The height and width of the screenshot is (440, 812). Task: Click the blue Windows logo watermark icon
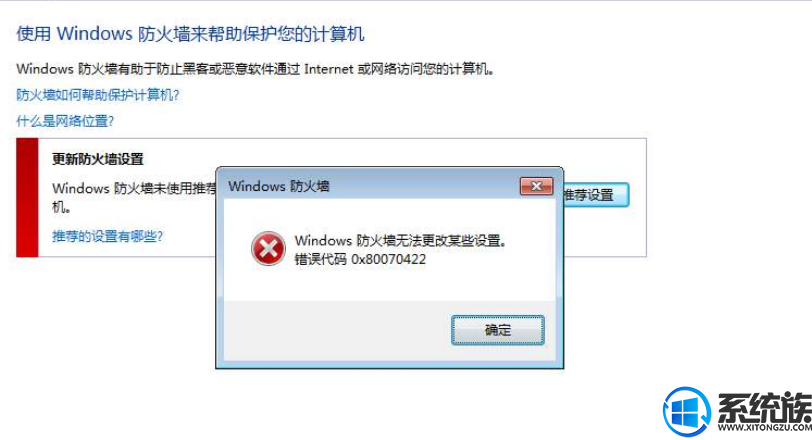click(687, 411)
